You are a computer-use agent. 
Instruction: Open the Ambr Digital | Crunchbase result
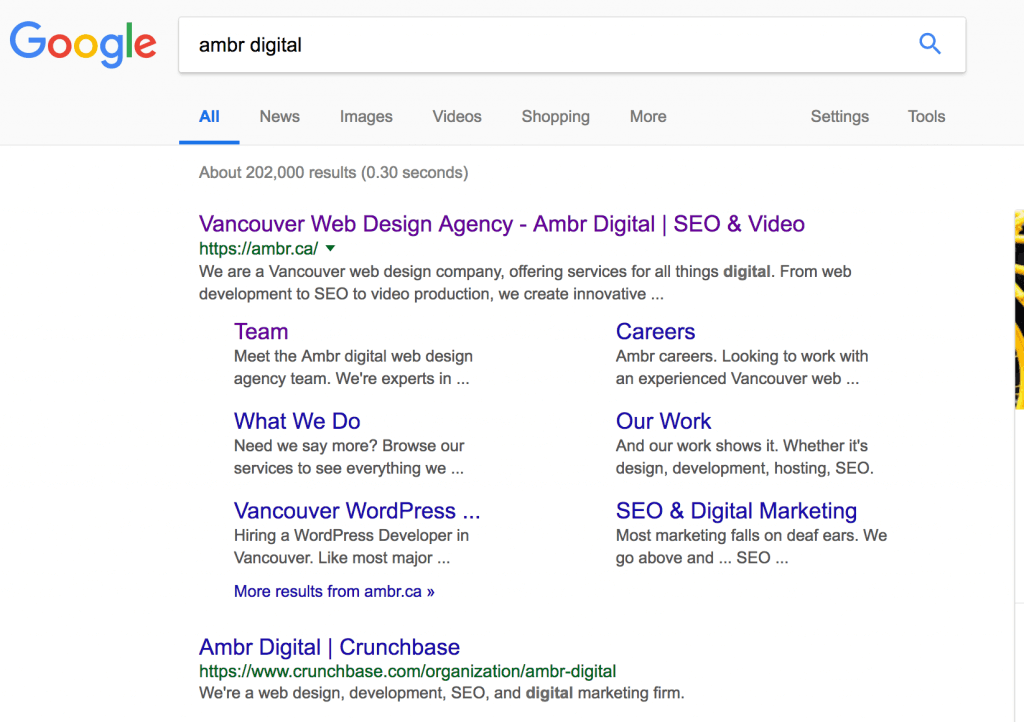pos(329,647)
